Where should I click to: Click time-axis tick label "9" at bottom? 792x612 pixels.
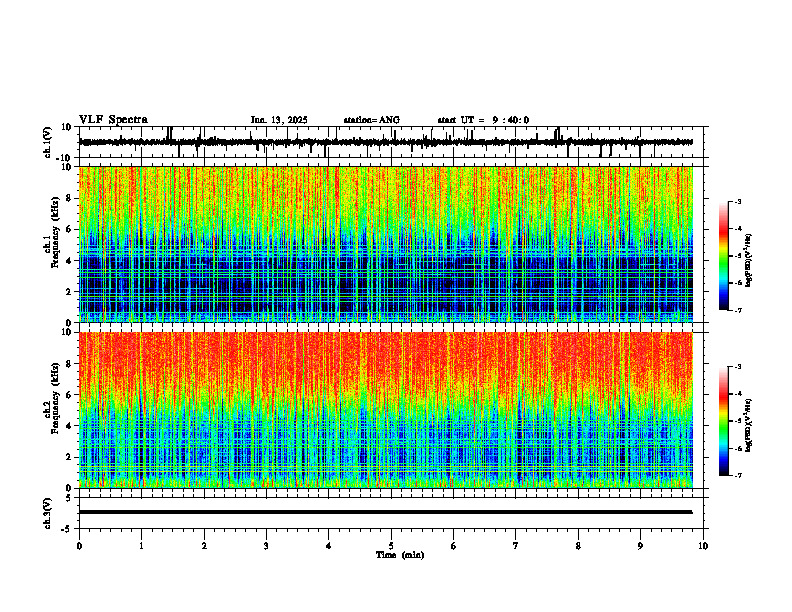click(640, 546)
